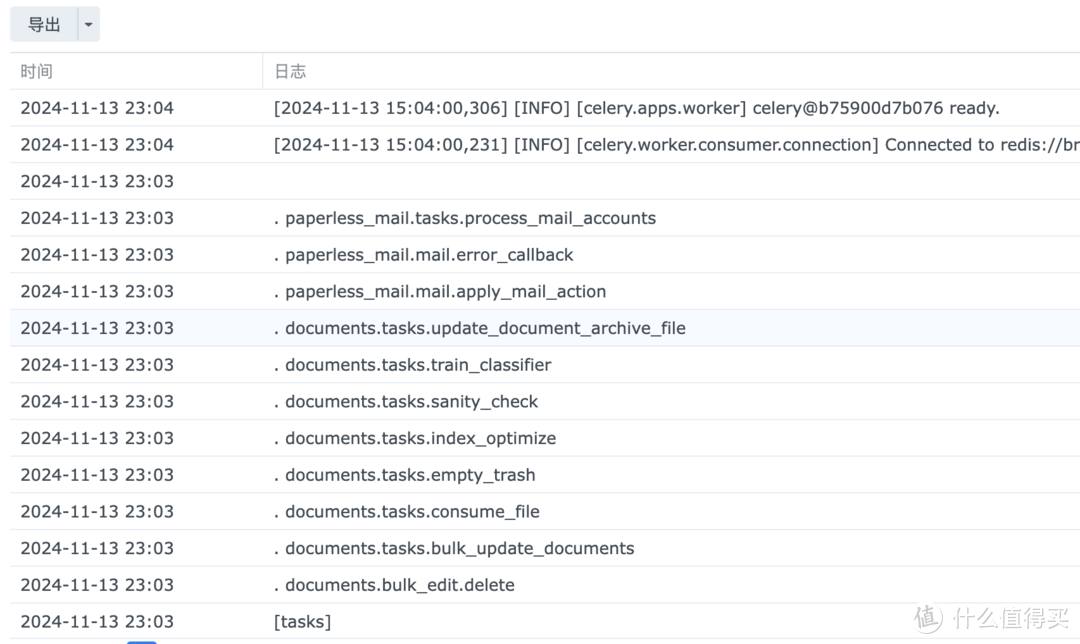
Task: Open the dropdown arrow beside 导出
Action: pyautogui.click(x=88, y=25)
